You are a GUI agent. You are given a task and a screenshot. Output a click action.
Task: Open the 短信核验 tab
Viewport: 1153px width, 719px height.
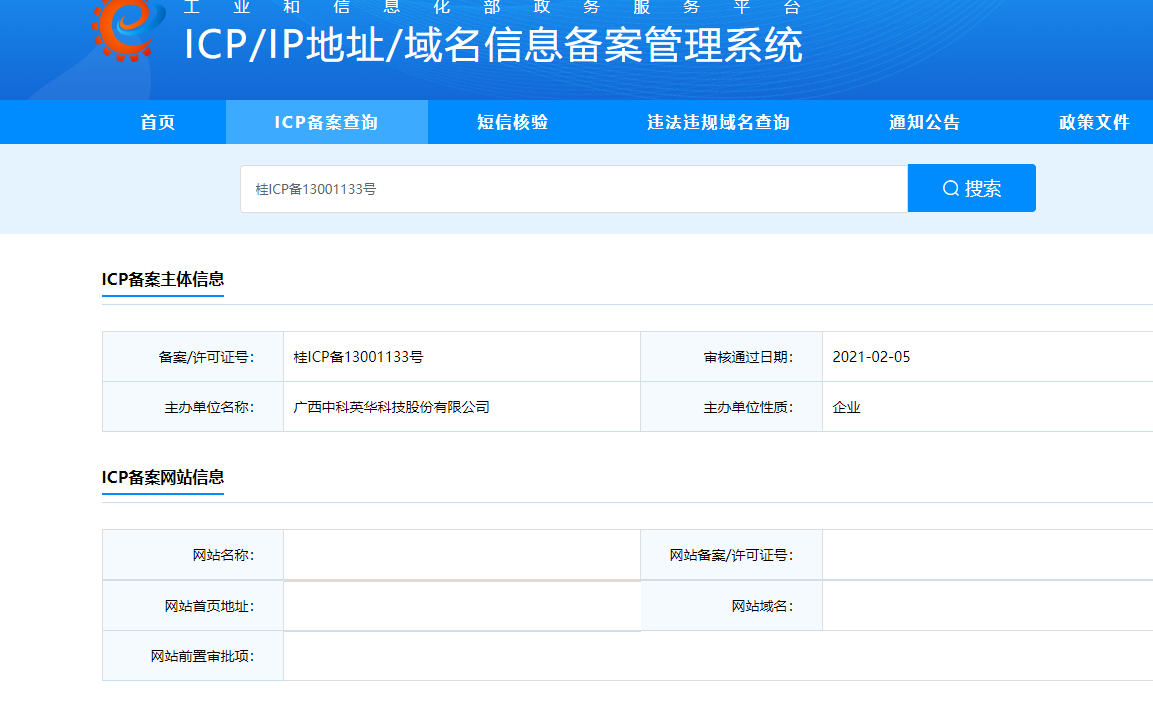click(x=512, y=122)
